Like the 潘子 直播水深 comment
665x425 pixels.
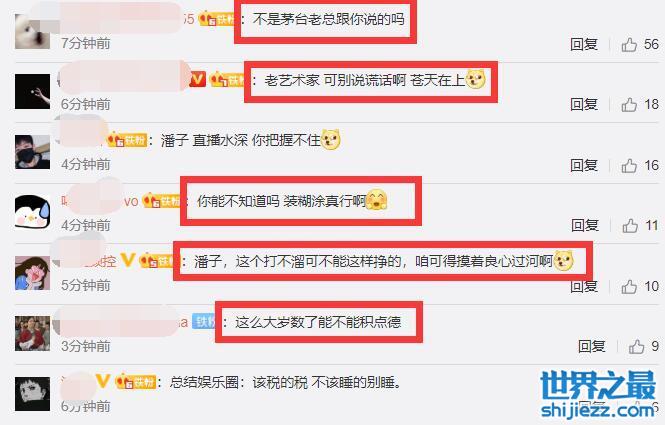coord(629,165)
